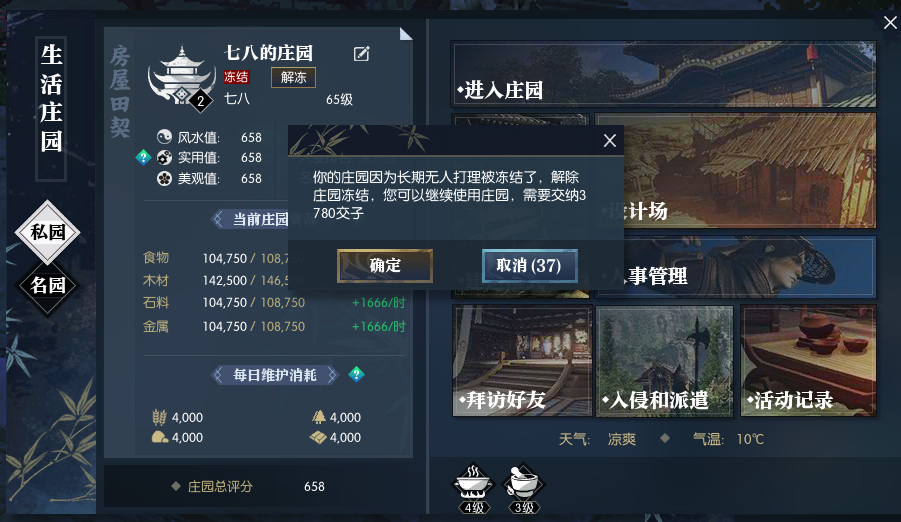Image resolution: width=901 pixels, height=522 pixels.
Task: Close the freeze notice dialog
Action: [610, 141]
